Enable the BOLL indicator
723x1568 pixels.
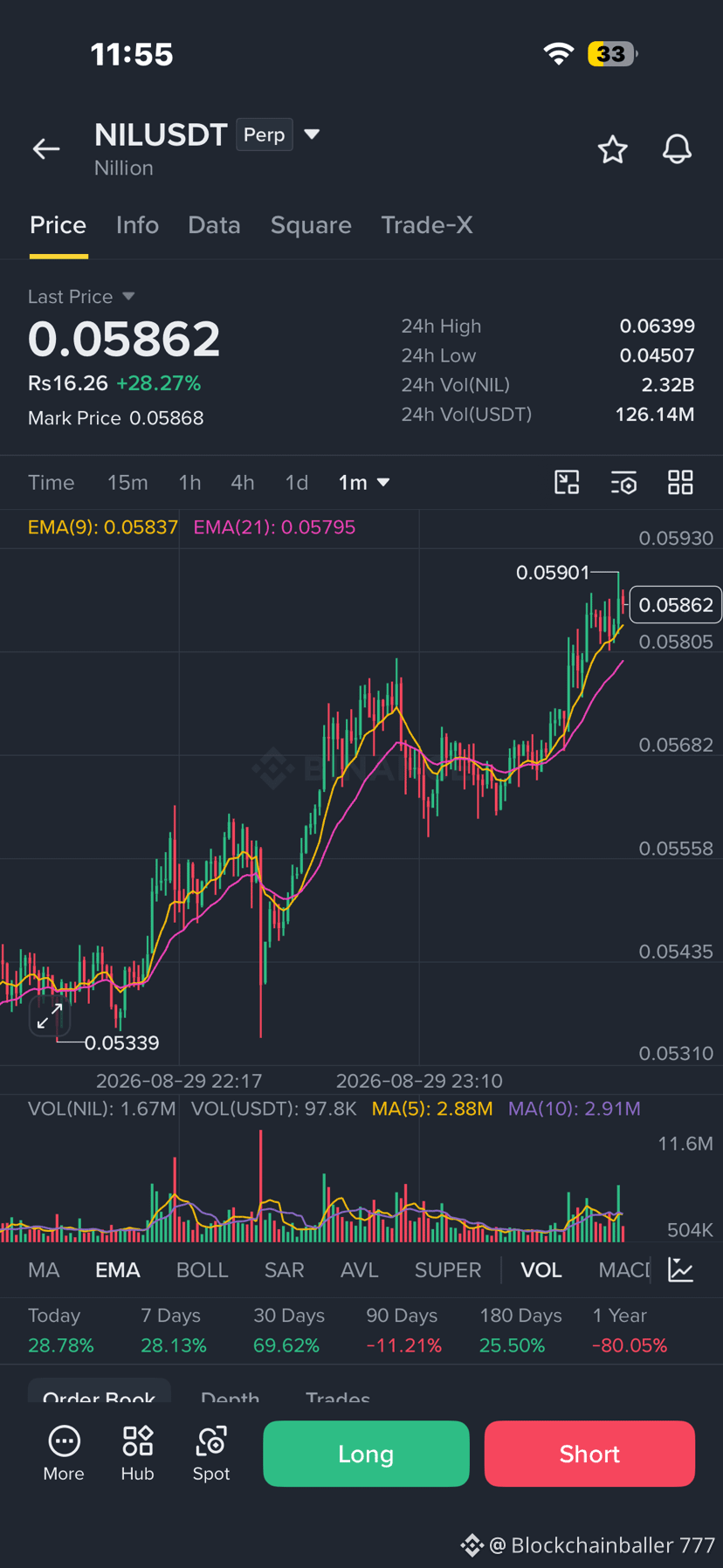click(x=202, y=1270)
